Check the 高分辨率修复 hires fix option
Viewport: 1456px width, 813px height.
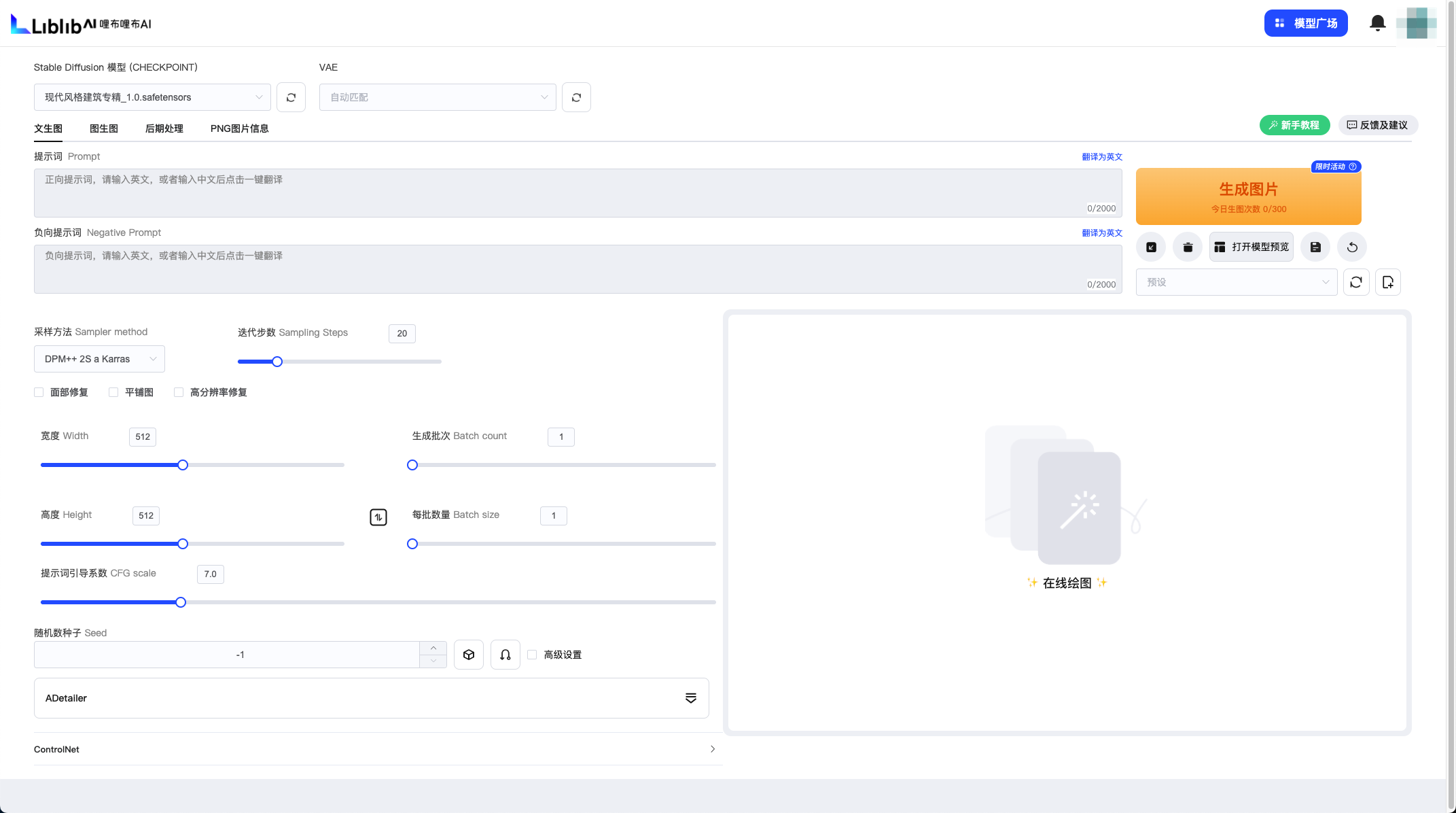179,392
